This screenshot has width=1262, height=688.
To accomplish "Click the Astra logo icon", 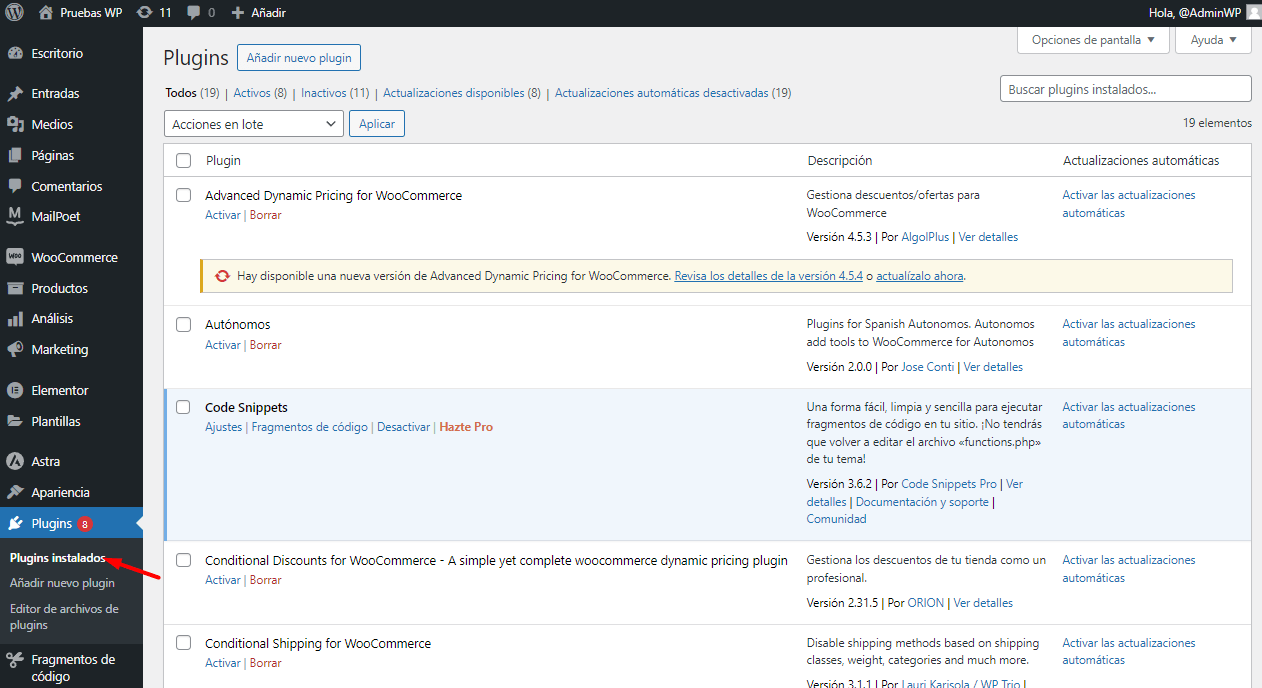I will click(15, 461).
